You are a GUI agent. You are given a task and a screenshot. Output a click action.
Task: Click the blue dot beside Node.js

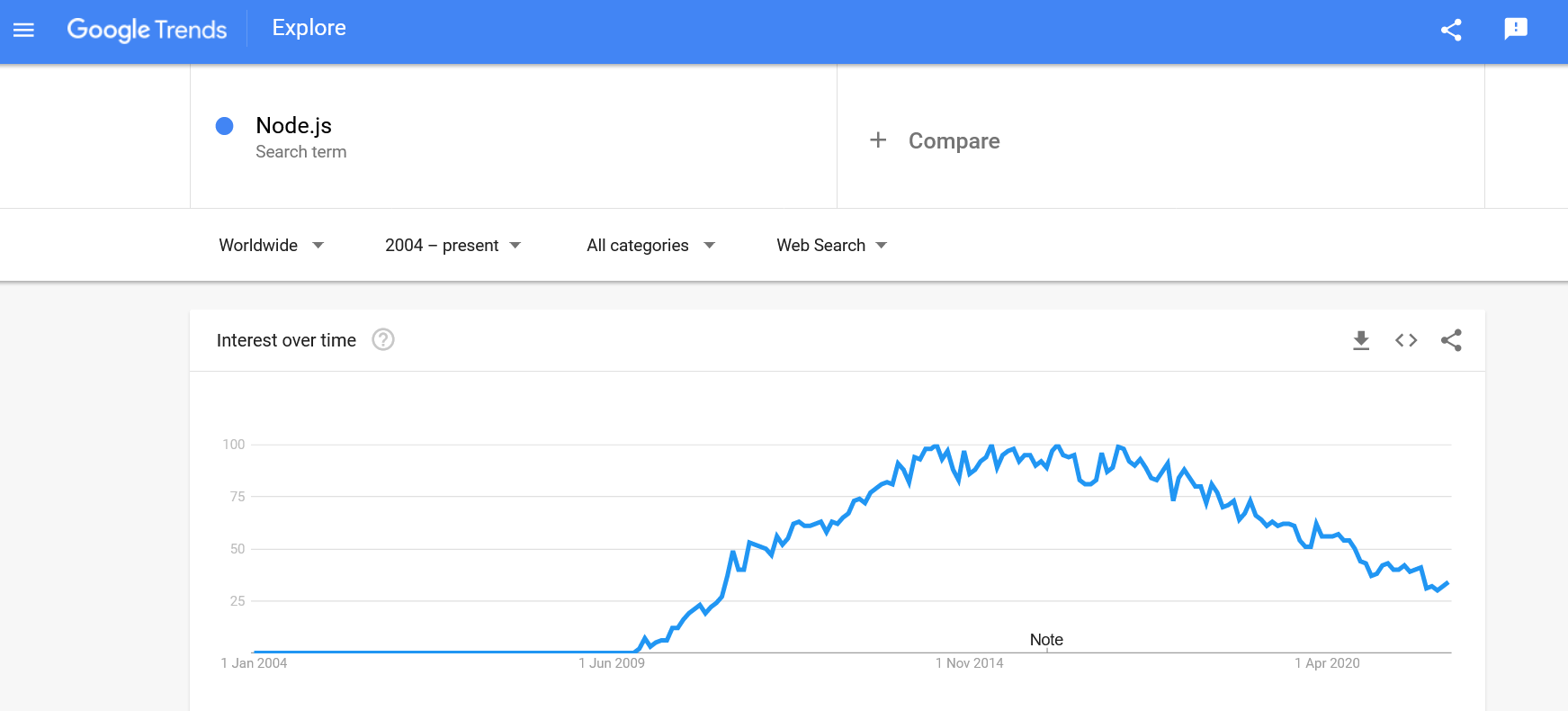coord(223,126)
